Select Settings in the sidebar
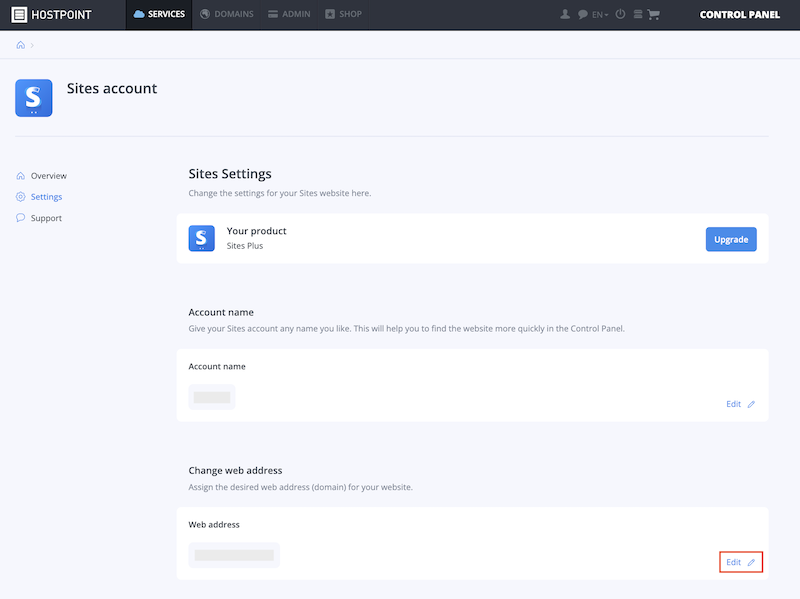 point(39,196)
